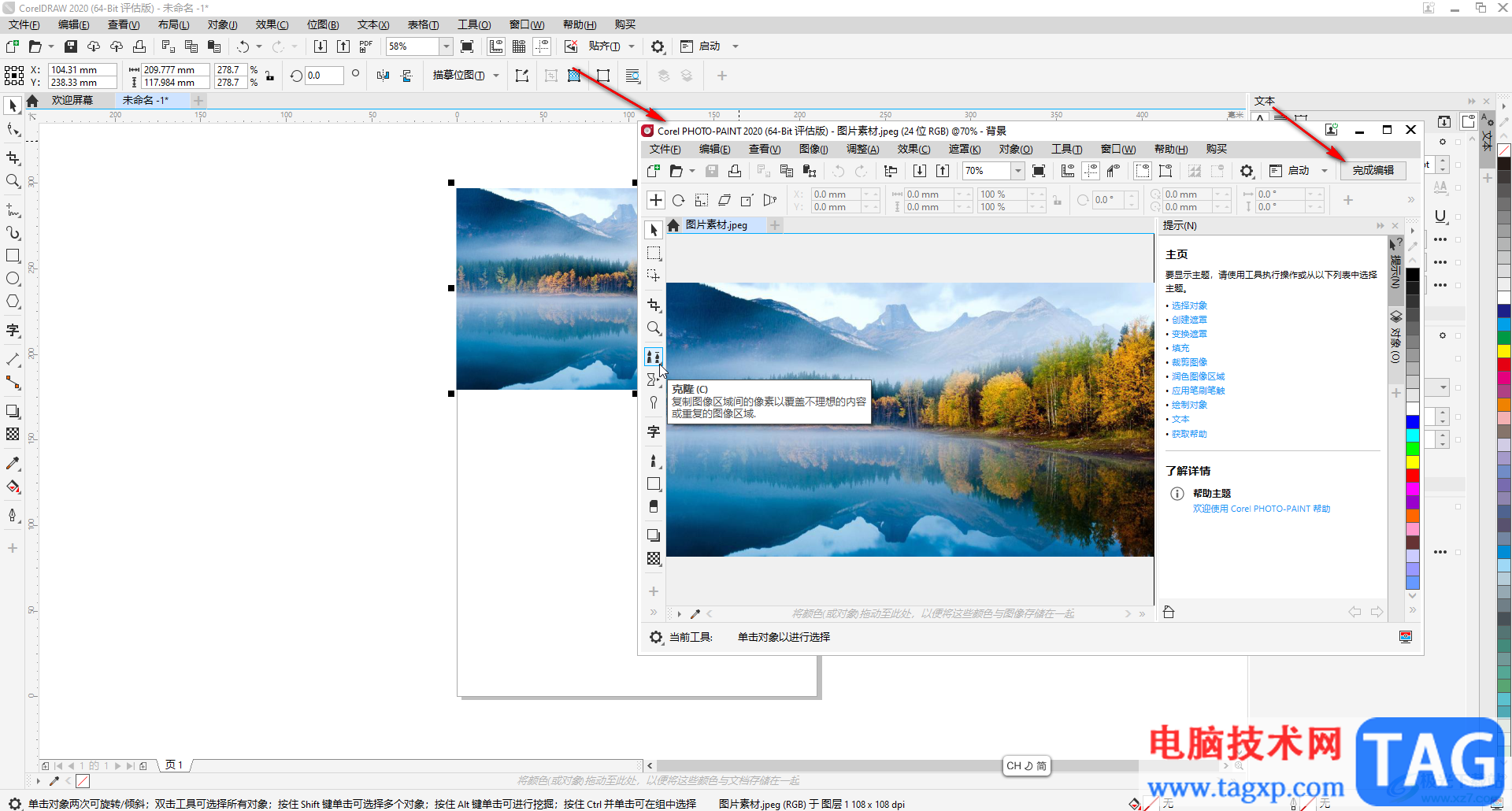
Task: Select the Text tool in CorelDRAW toolbox
Action: (x=13, y=331)
